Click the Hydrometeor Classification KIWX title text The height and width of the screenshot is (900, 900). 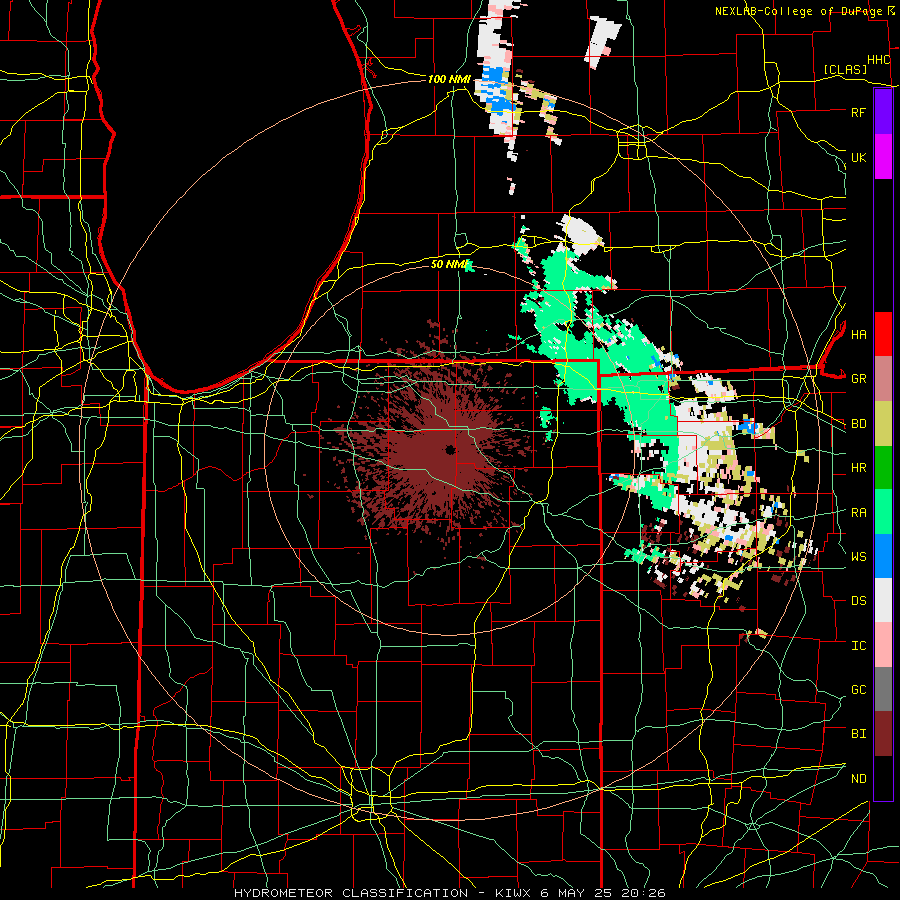coord(449,893)
